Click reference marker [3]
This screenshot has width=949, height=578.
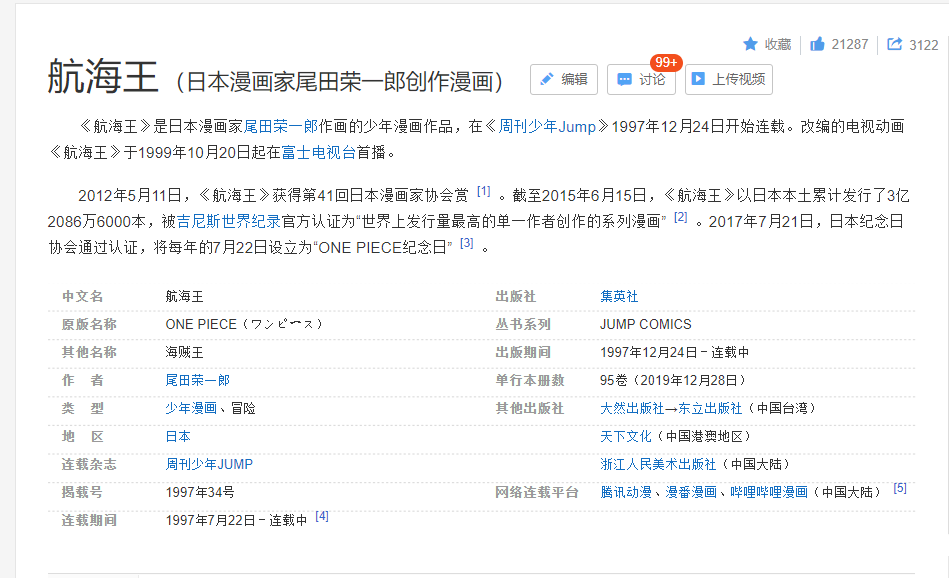coord(467,243)
